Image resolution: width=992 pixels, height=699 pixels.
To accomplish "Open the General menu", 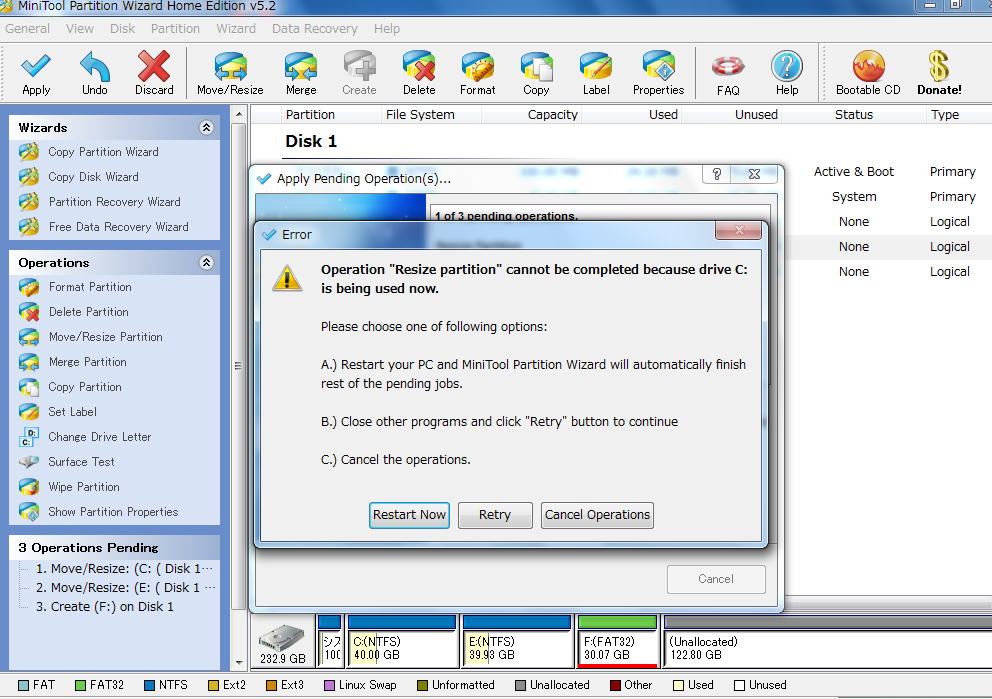I will 27,28.
